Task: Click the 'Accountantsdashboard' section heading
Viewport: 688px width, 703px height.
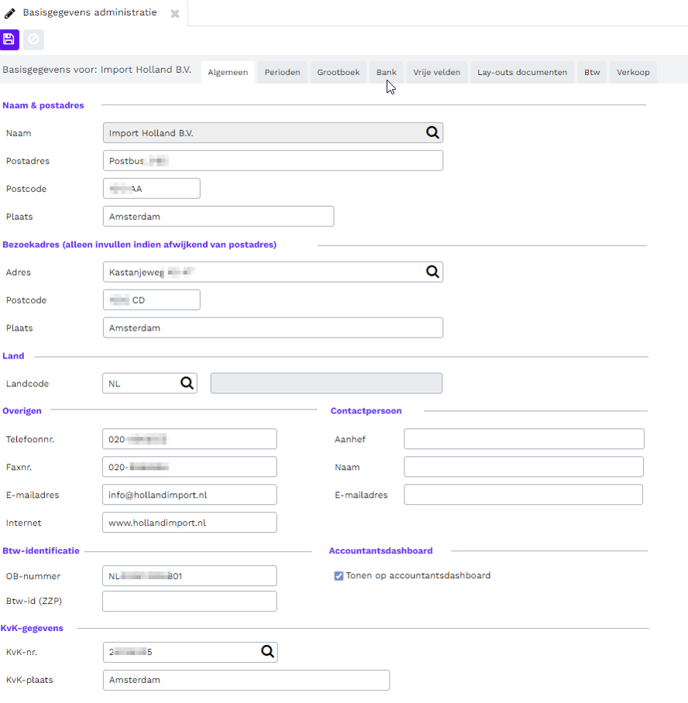Action: click(x=381, y=551)
